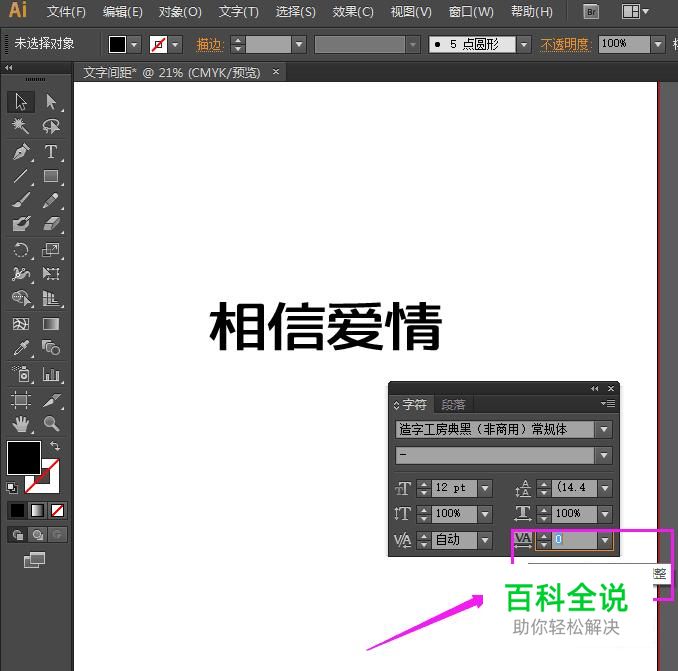Set paint mode to None
This screenshot has width=678, height=671.
coord(58,511)
